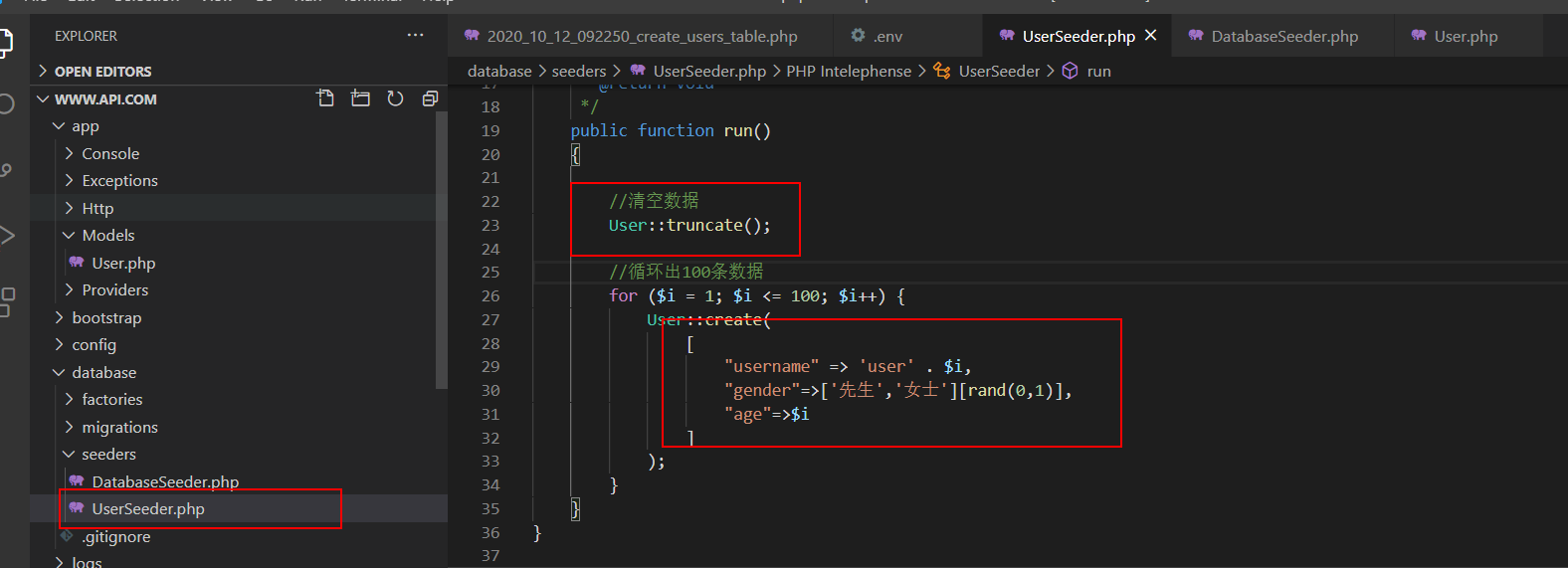The width and height of the screenshot is (1568, 568).
Task: Click line number 23 in the gutter
Action: [x=490, y=225]
